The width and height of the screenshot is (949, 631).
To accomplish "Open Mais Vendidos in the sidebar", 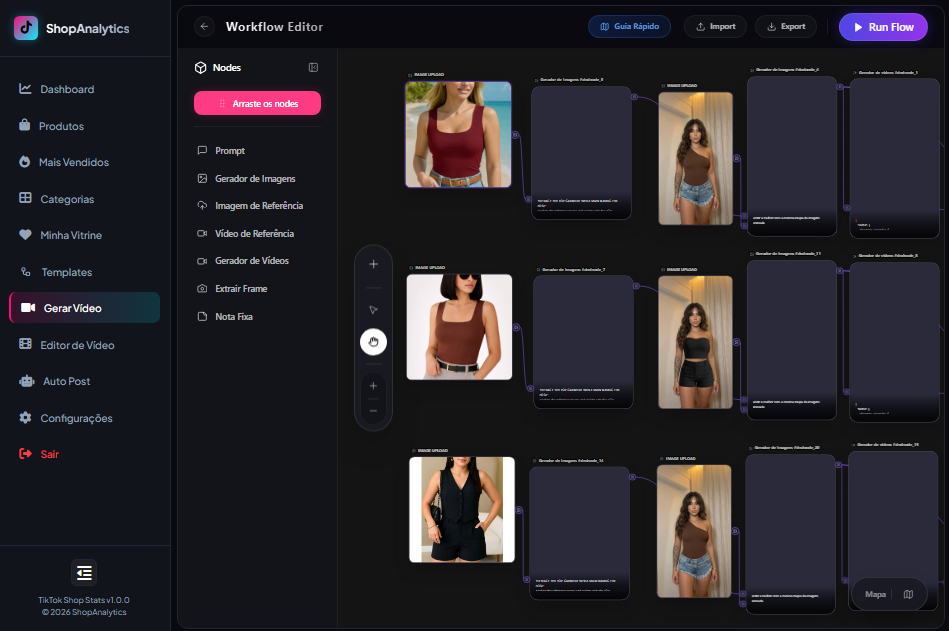I will pyautogui.click(x=85, y=162).
